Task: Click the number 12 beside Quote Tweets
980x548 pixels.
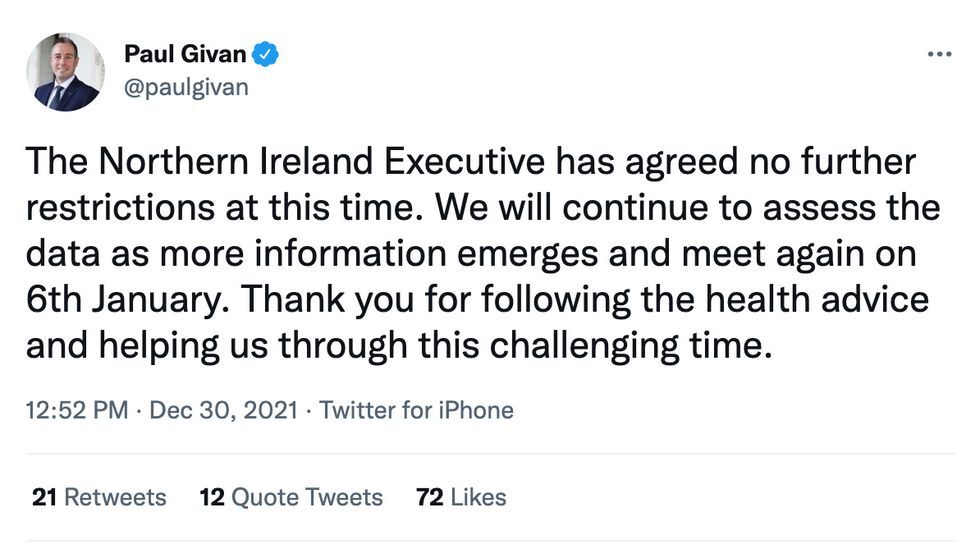Action: pyautogui.click(x=211, y=497)
